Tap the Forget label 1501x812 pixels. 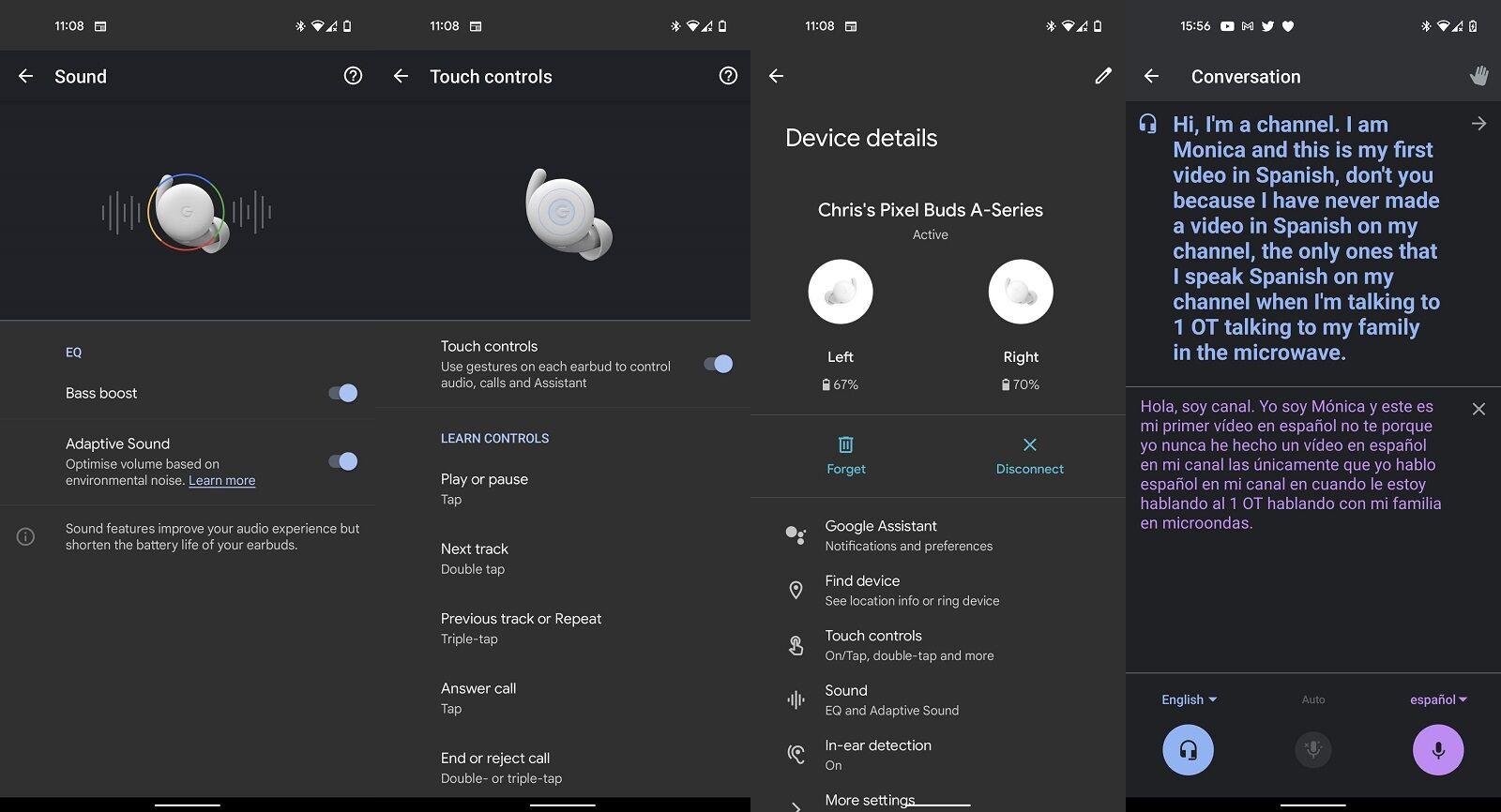point(846,469)
